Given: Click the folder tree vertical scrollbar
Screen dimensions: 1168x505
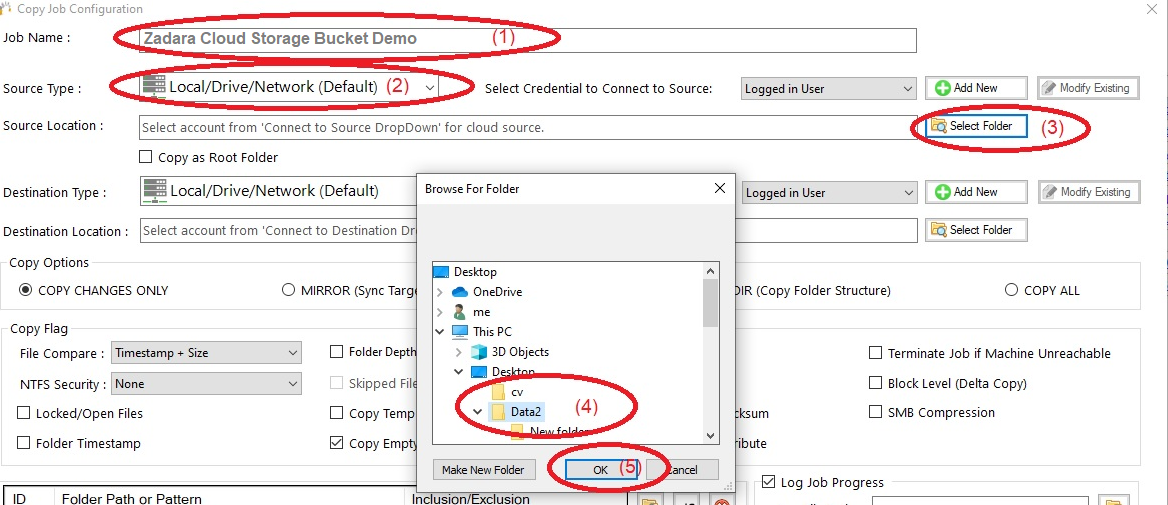Looking at the screenshot, I should tap(710, 302).
